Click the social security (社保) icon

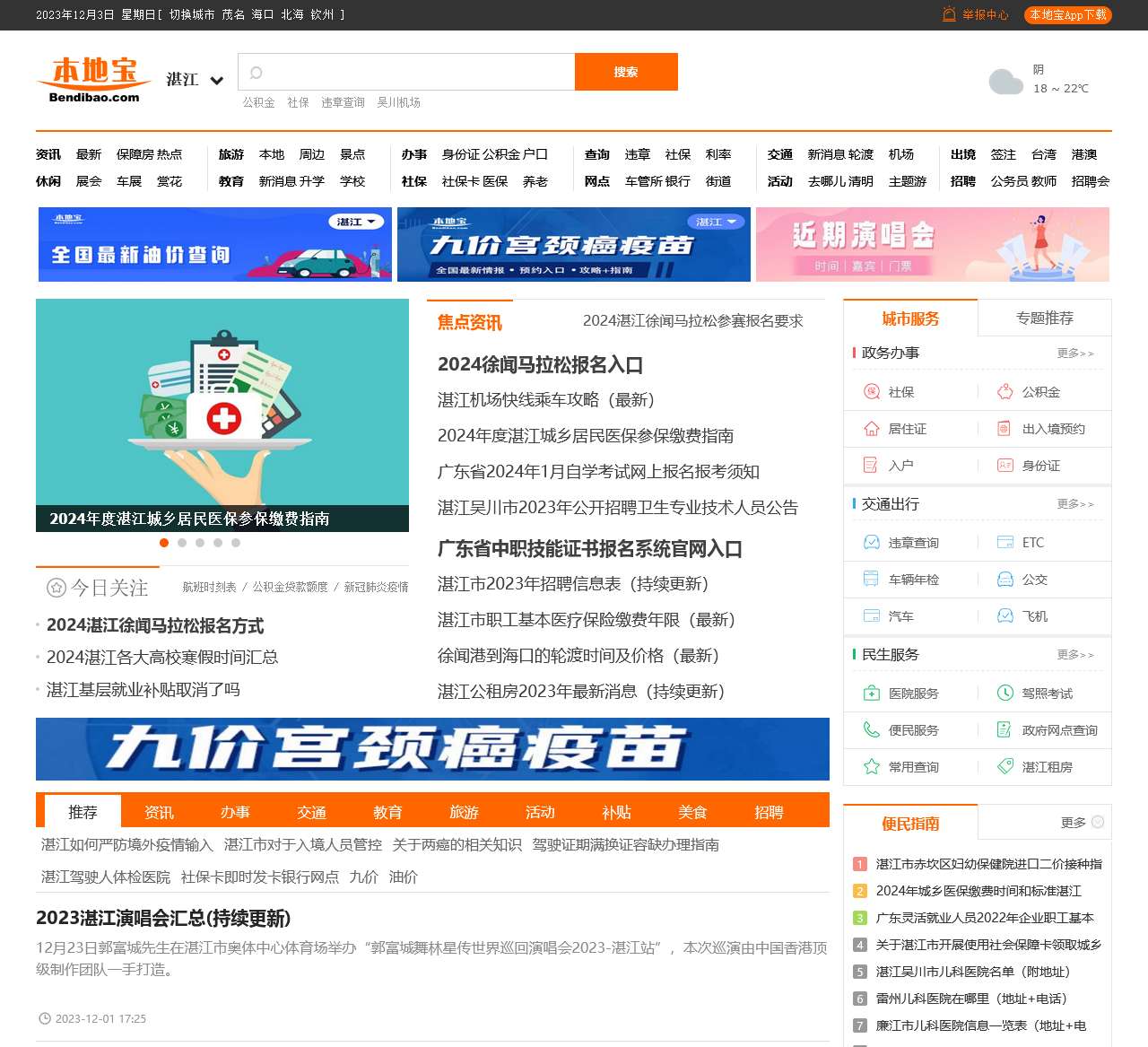pos(871,392)
